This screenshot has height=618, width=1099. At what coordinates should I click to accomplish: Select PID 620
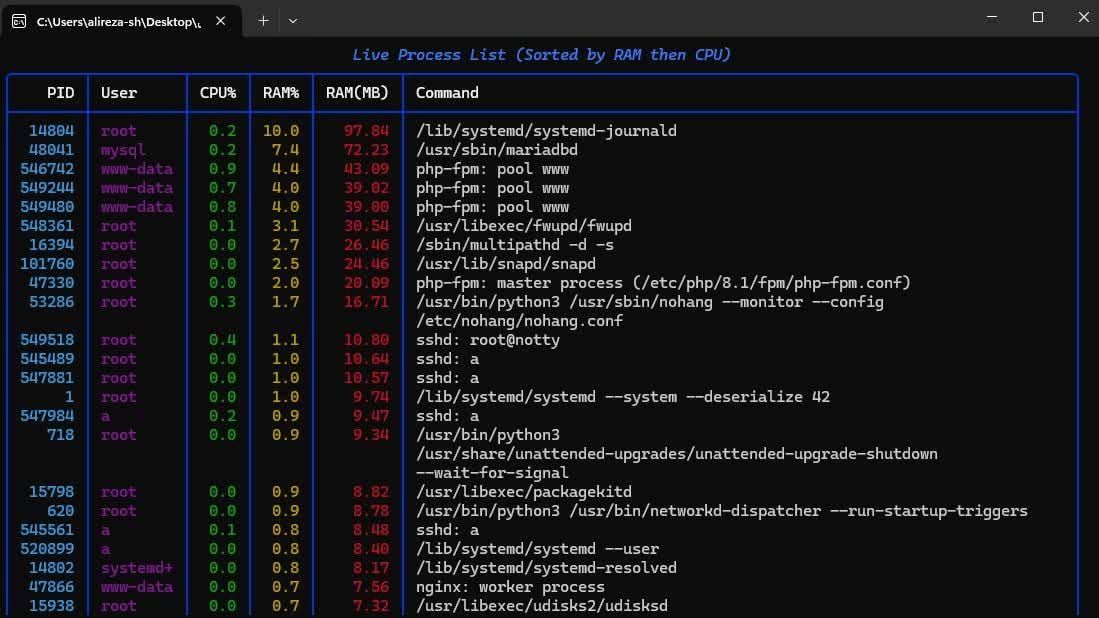point(60,511)
